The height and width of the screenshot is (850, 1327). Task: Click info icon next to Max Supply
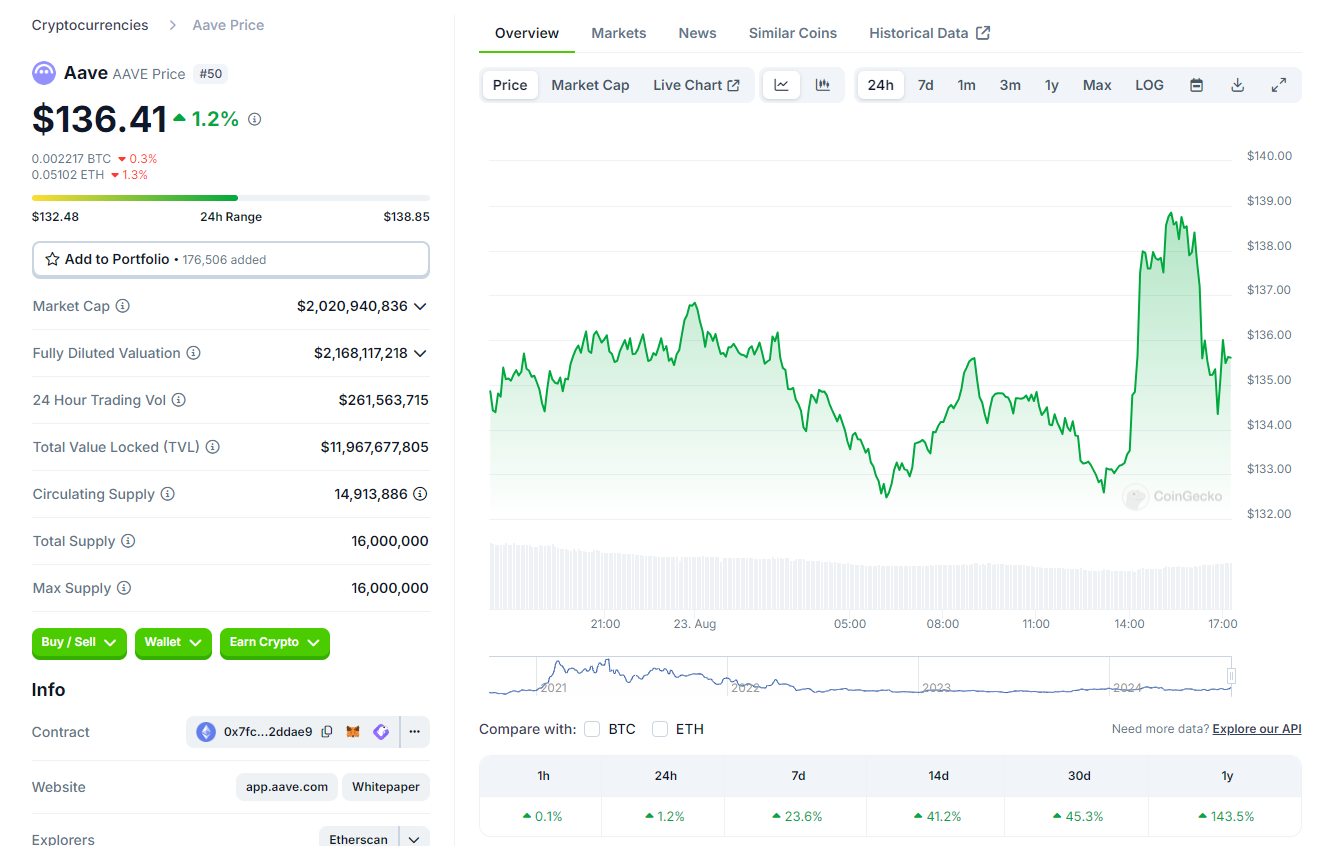123,588
